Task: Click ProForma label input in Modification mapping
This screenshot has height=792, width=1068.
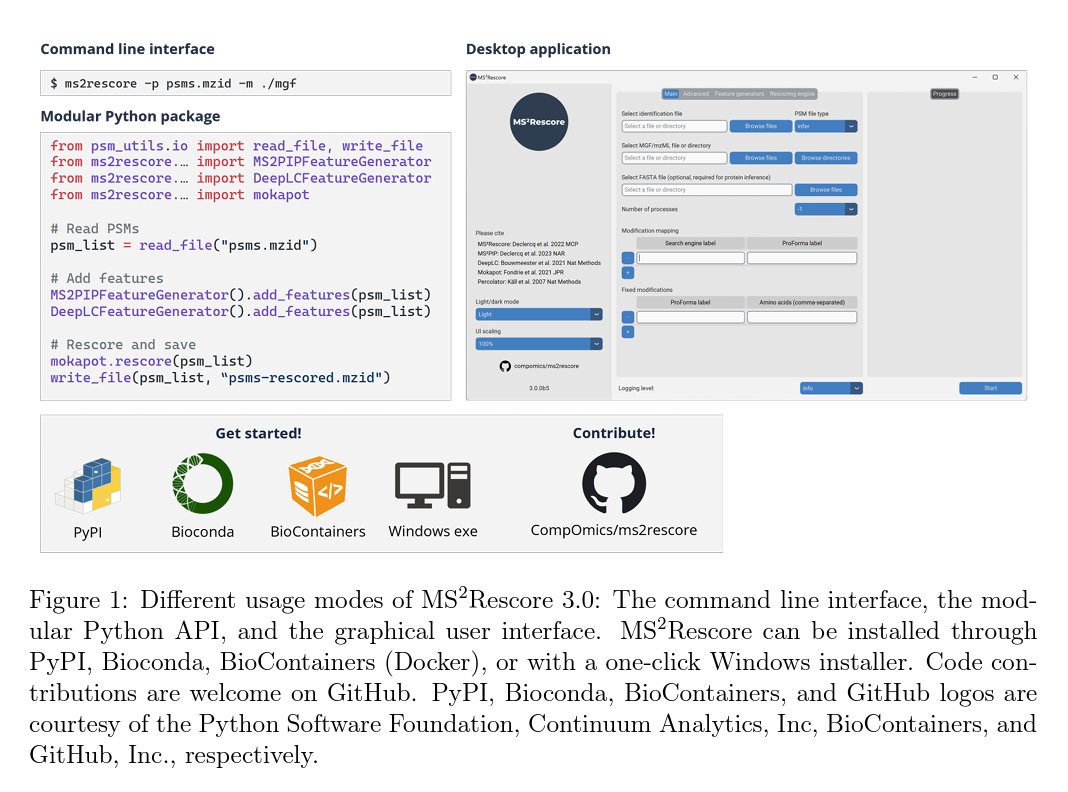Action: tap(802, 258)
